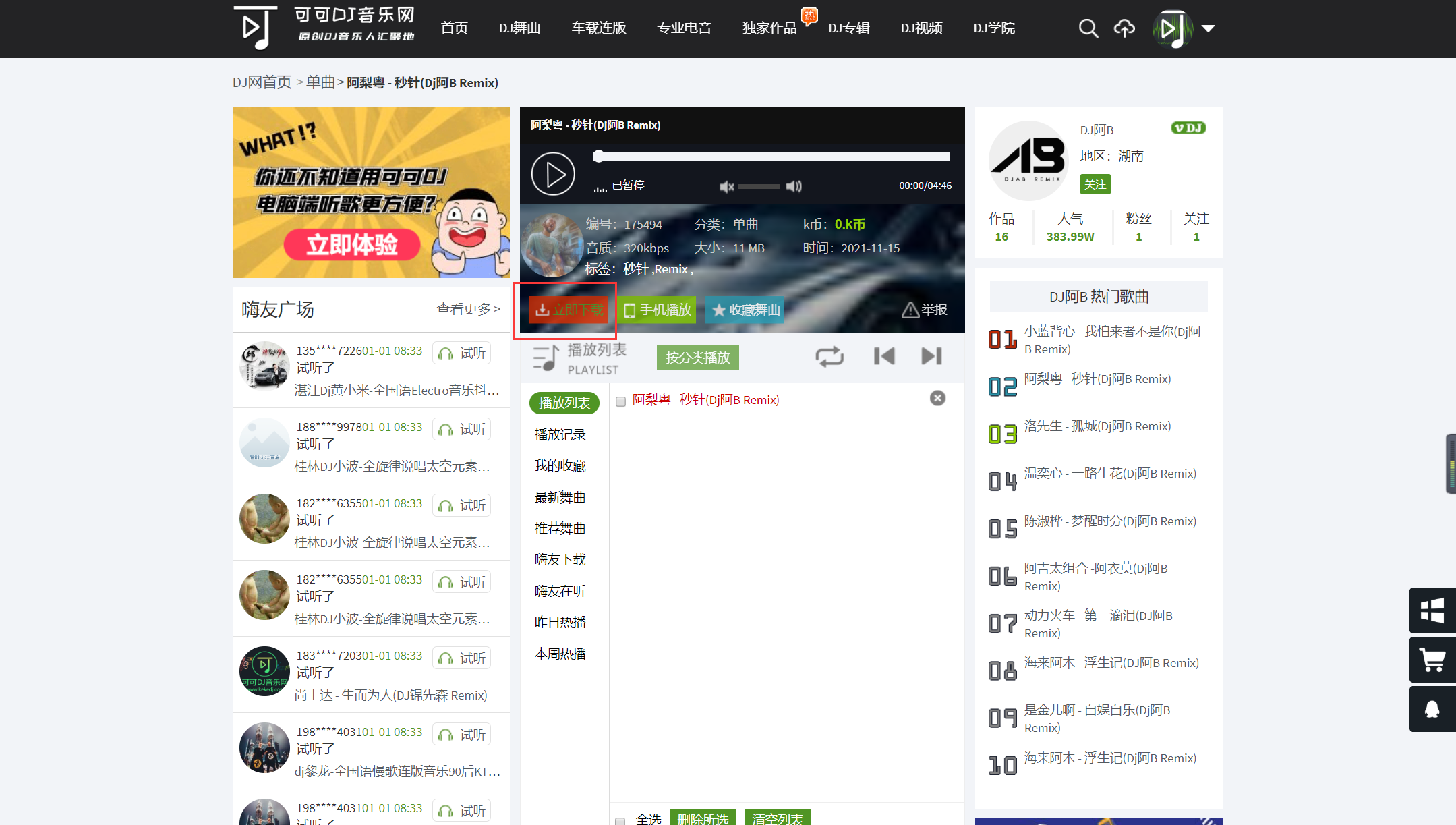Select the 我的收藏 tab
This screenshot has height=825, width=1456.
point(560,465)
